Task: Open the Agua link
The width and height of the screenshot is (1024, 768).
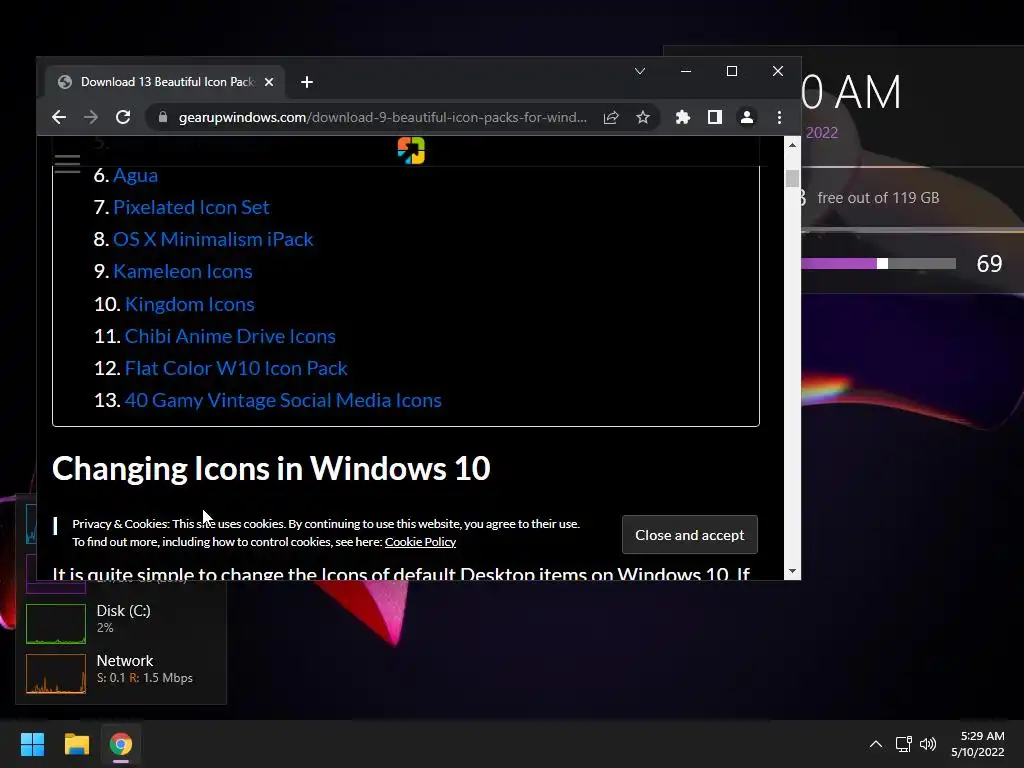Action: coord(135,175)
